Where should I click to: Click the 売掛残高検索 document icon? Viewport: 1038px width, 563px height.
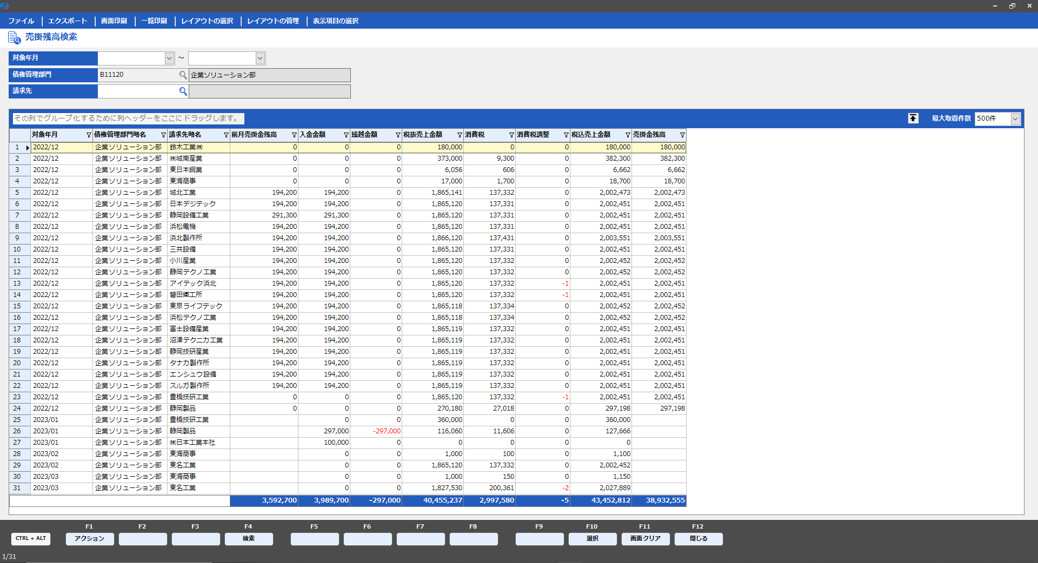14,38
